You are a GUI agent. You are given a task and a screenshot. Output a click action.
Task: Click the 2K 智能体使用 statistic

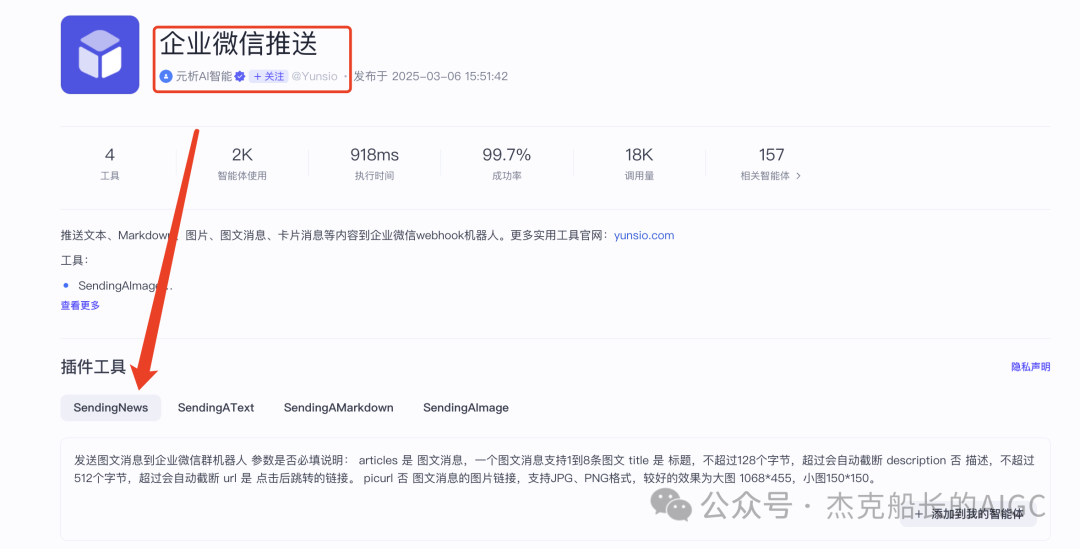242,164
